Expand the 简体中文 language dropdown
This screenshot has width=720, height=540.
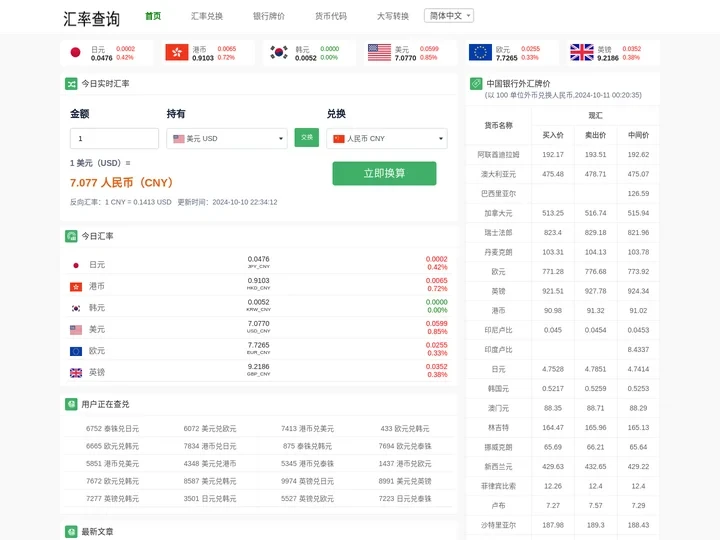449,16
